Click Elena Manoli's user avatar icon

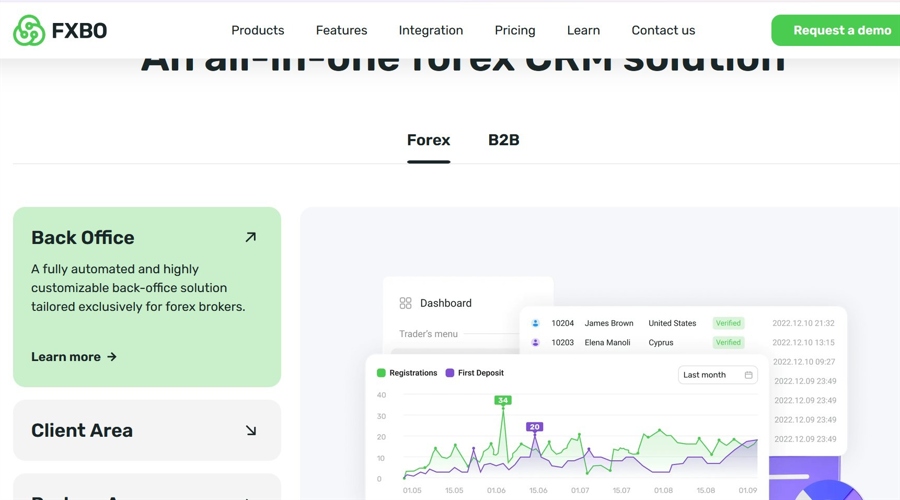536,343
